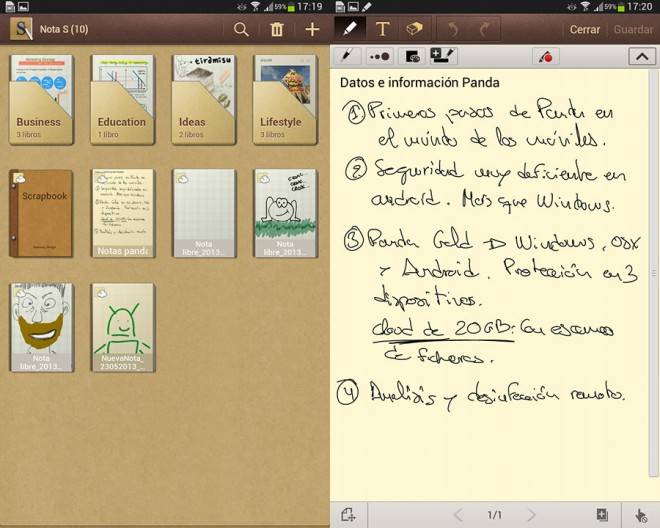
Task: Open the Notas panda note
Action: tap(123, 213)
